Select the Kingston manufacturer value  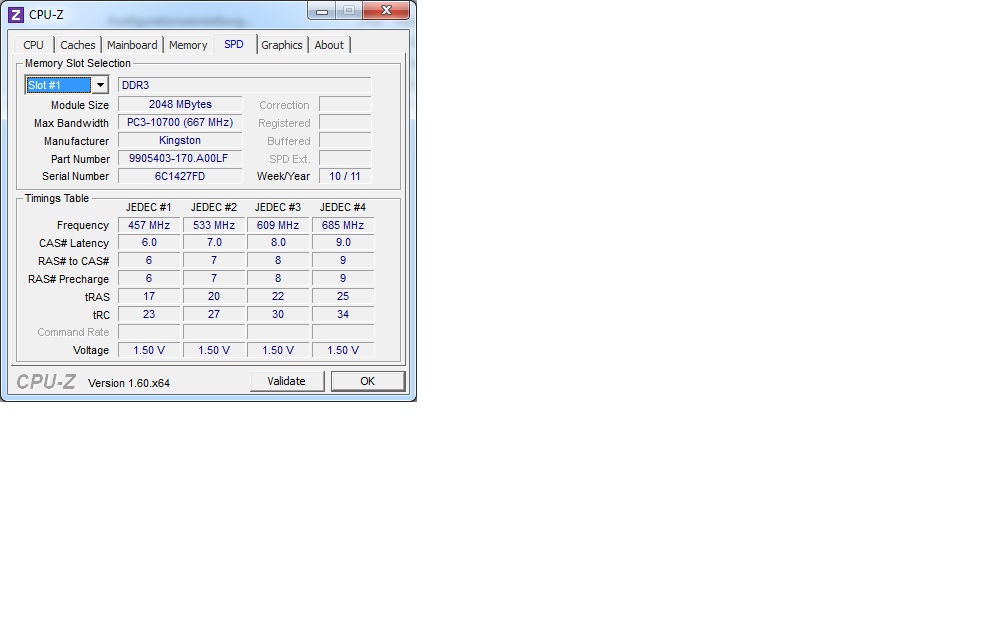pos(180,140)
